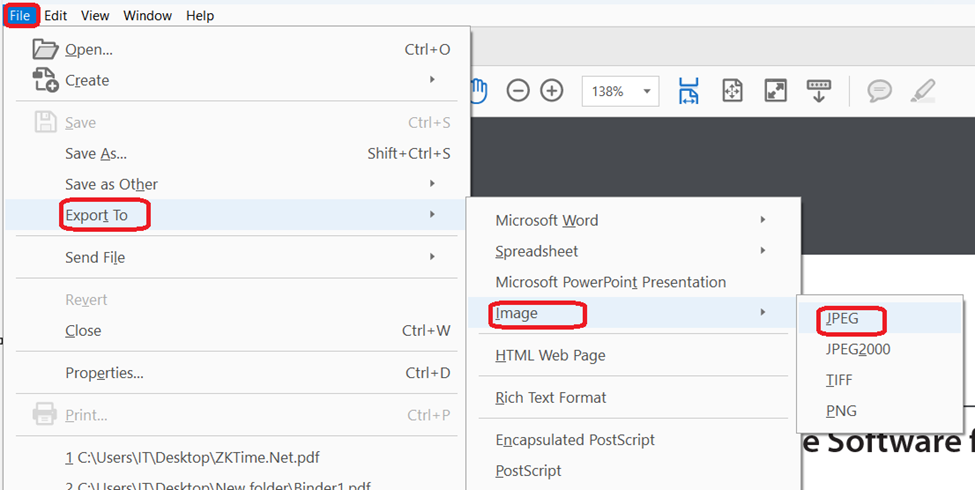Expand the Save as Other submenu arrow
This screenshot has height=490, width=975.
[432, 183]
